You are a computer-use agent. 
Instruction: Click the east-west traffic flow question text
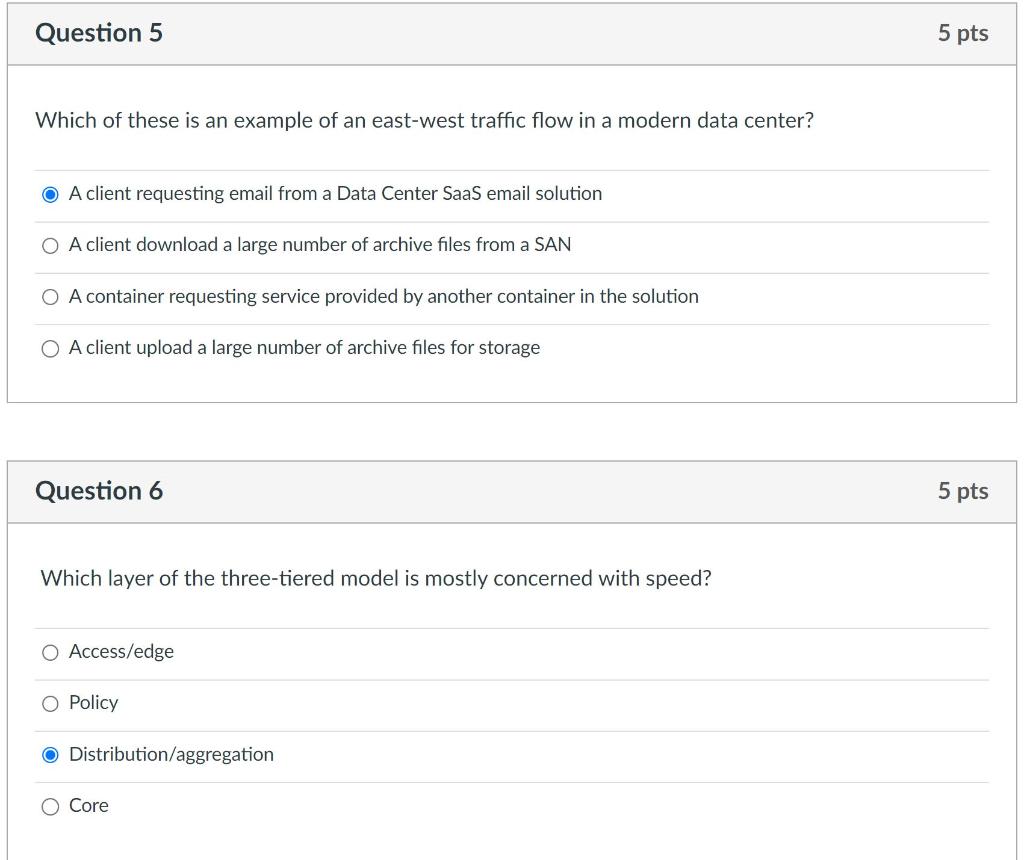(x=424, y=121)
